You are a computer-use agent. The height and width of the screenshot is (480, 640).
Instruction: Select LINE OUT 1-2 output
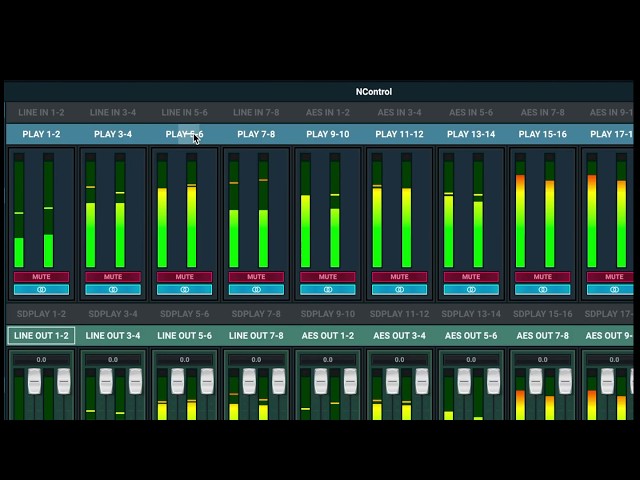pos(41,336)
